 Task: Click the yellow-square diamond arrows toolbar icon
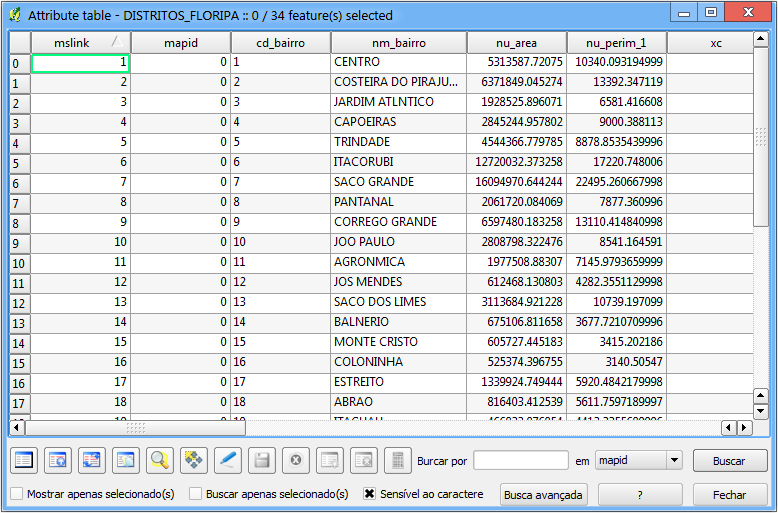coord(194,460)
